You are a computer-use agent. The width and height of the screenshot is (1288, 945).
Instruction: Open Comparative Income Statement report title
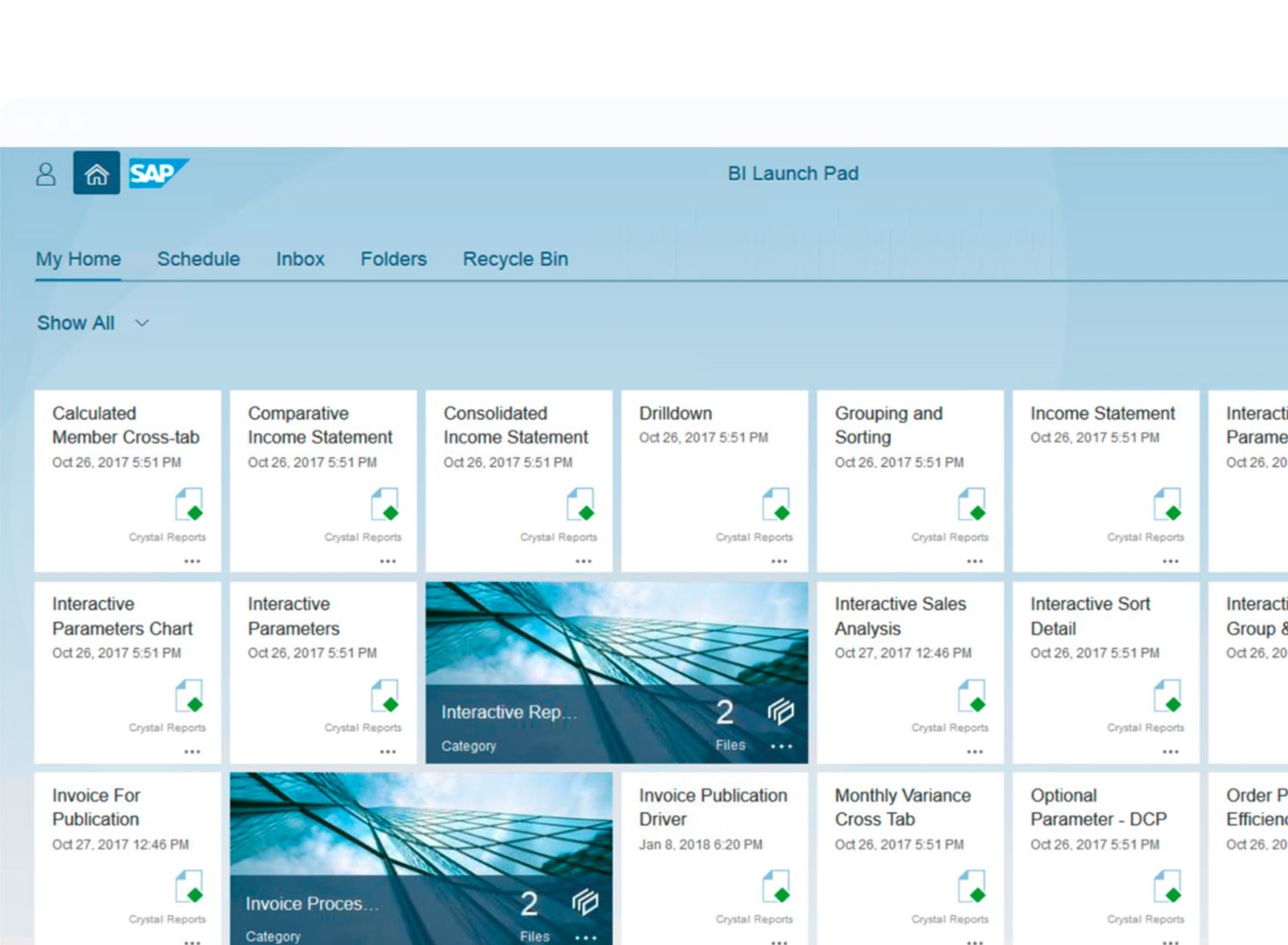[x=319, y=425]
